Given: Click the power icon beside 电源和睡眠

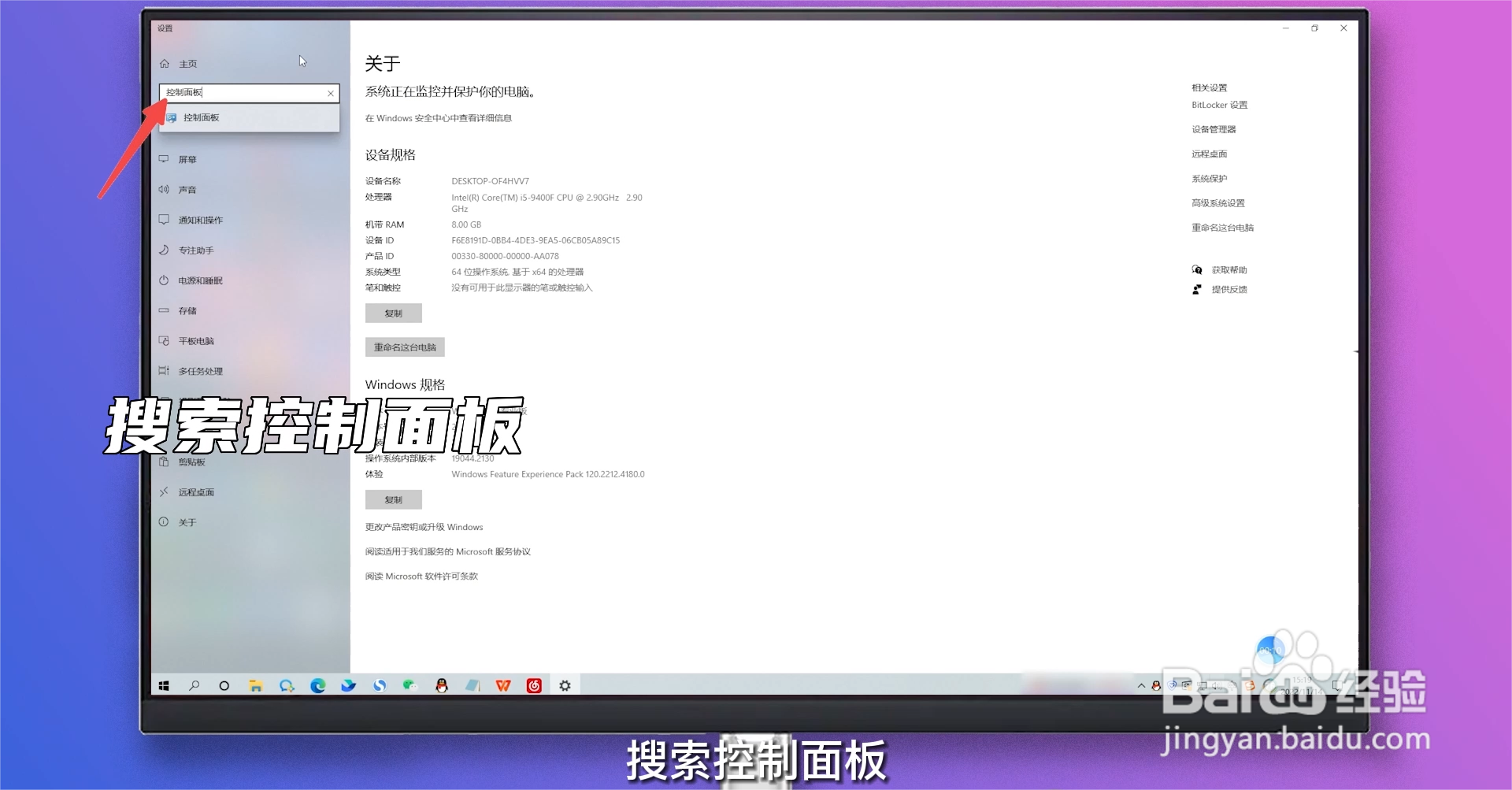Looking at the screenshot, I should click(164, 280).
